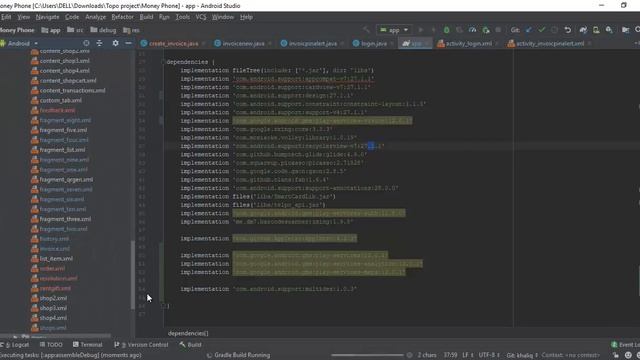Image resolution: width=640 pixels, height=360 pixels.
Task: Switch to invoicenew.java editor tab
Action: [243, 43]
